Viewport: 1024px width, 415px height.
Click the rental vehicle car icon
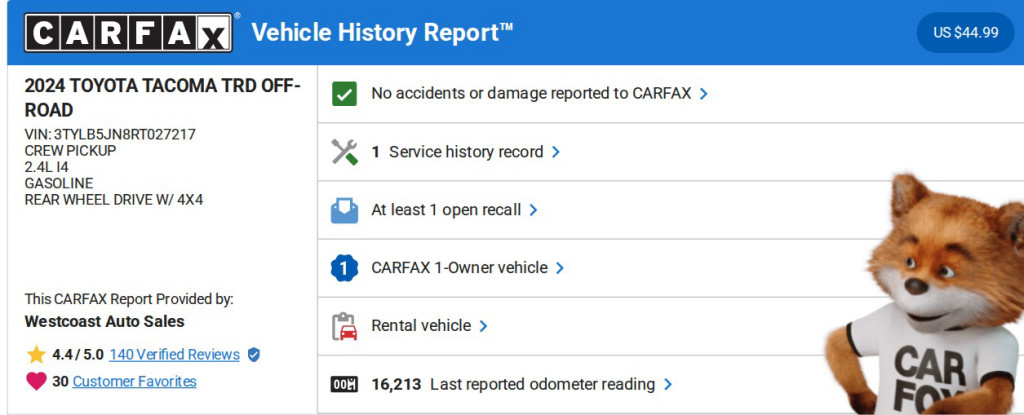[344, 326]
